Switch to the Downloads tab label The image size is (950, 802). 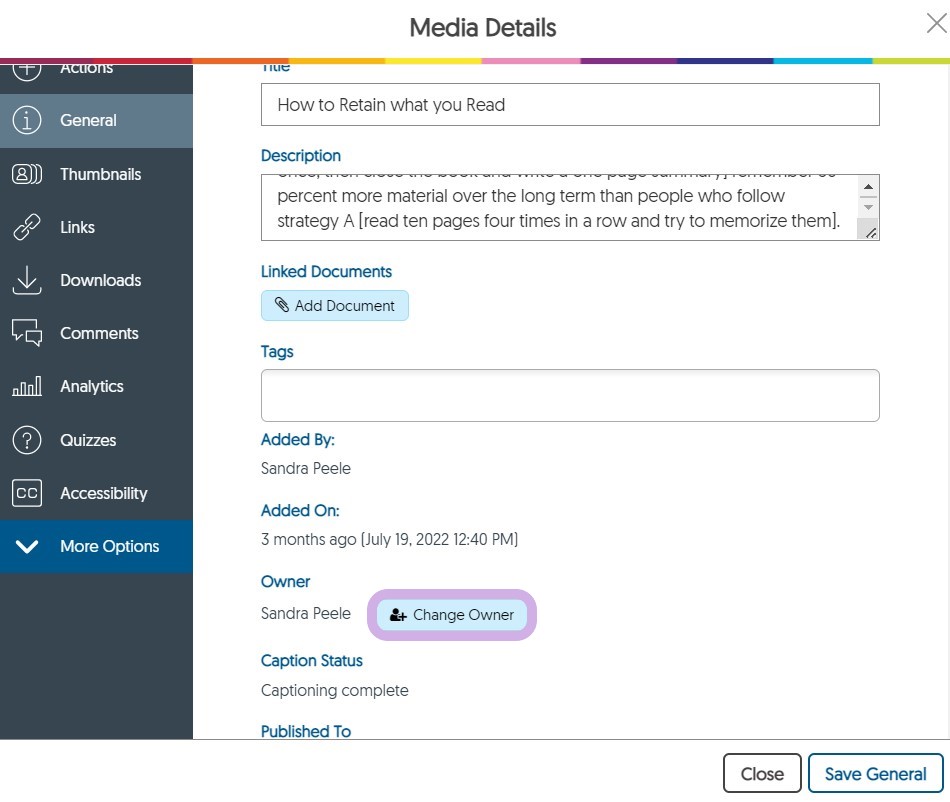pyautogui.click(x=100, y=281)
